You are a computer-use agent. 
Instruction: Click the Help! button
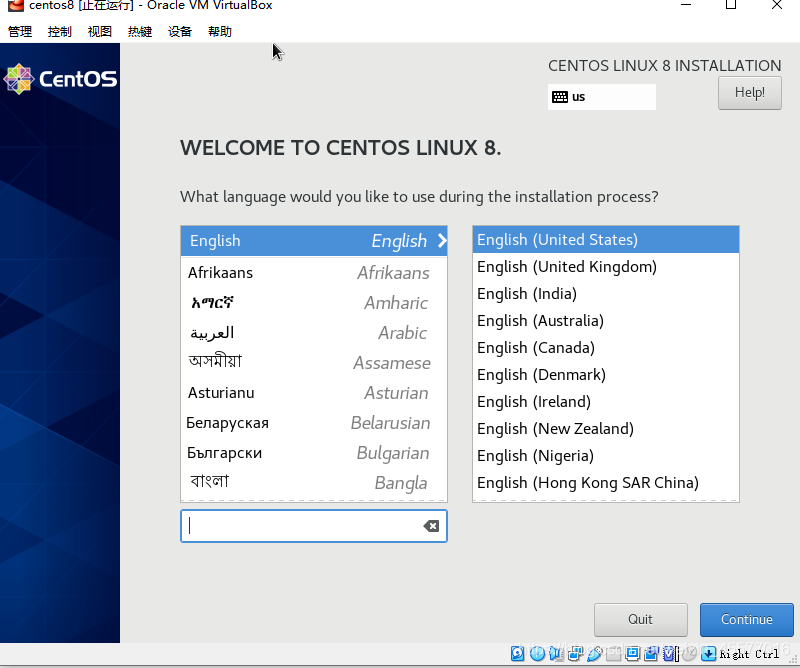point(749,93)
